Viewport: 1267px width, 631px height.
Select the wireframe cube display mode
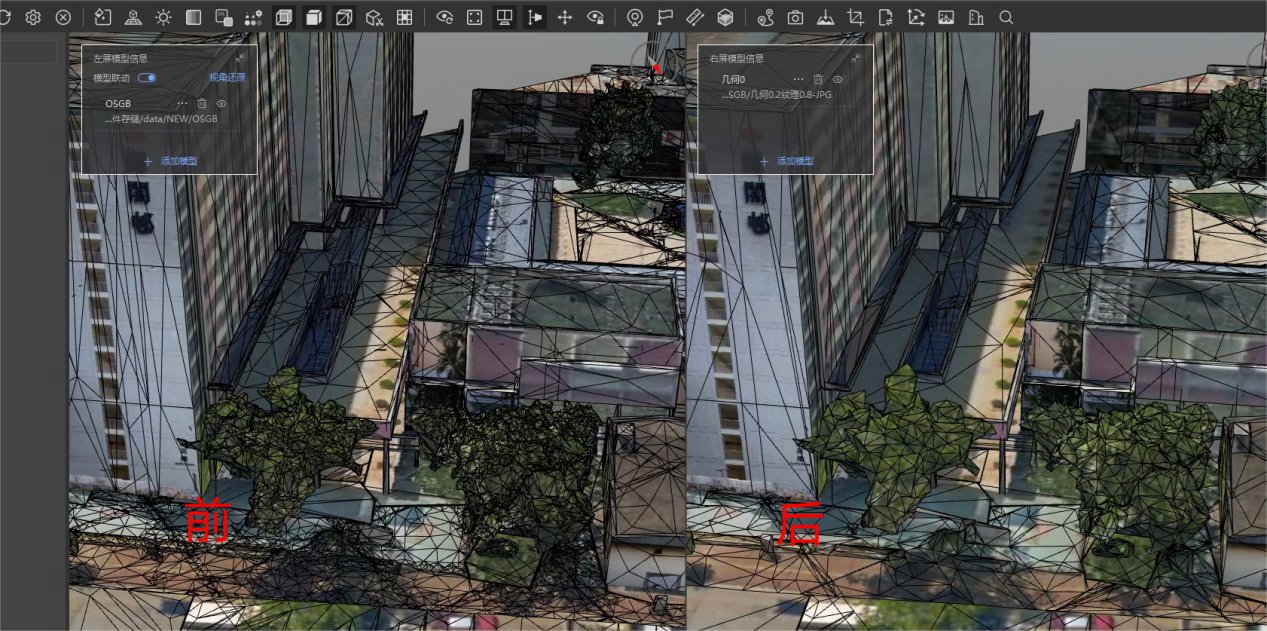tap(283, 17)
